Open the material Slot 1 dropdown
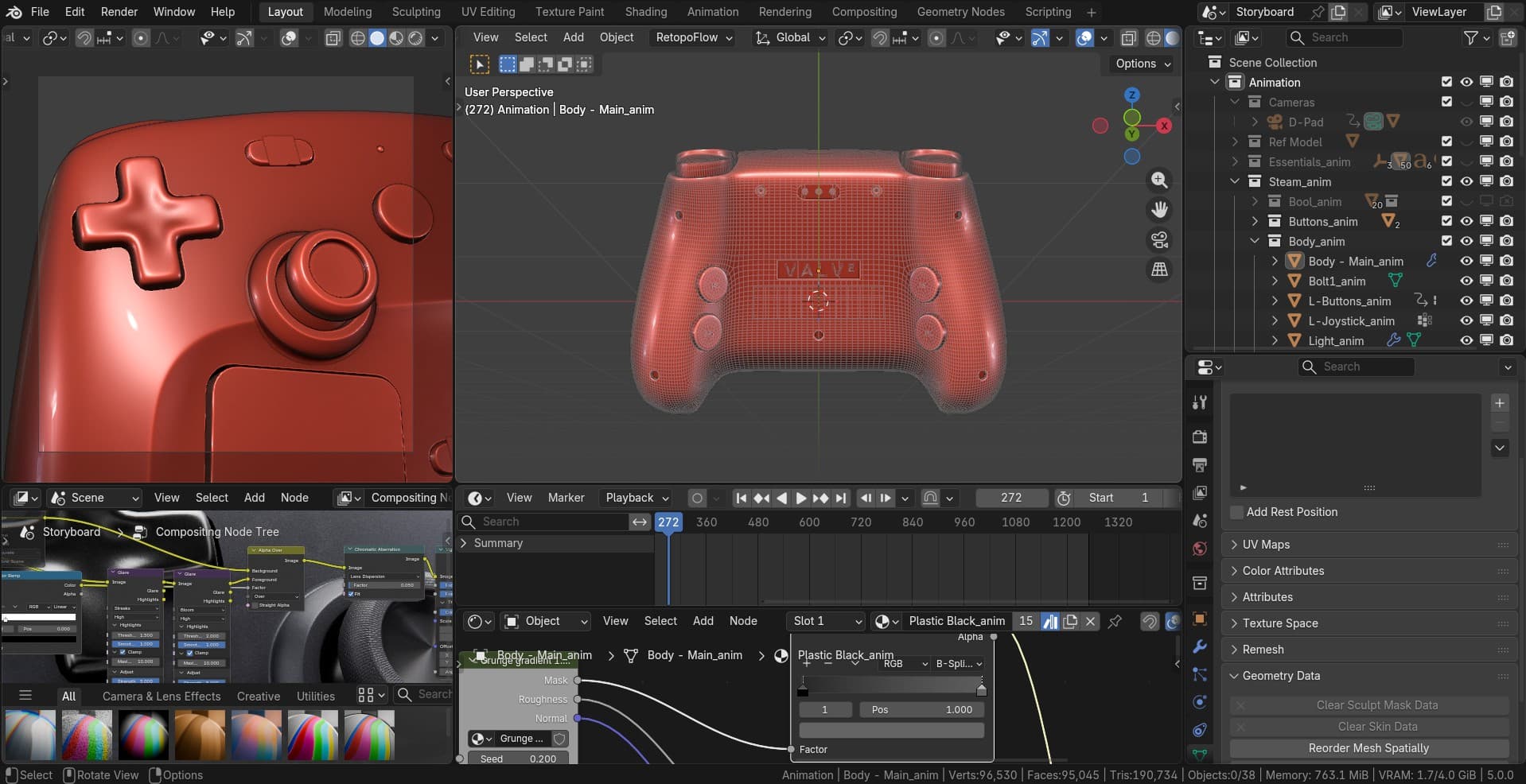Screen dimensions: 1526x784 [826, 621]
